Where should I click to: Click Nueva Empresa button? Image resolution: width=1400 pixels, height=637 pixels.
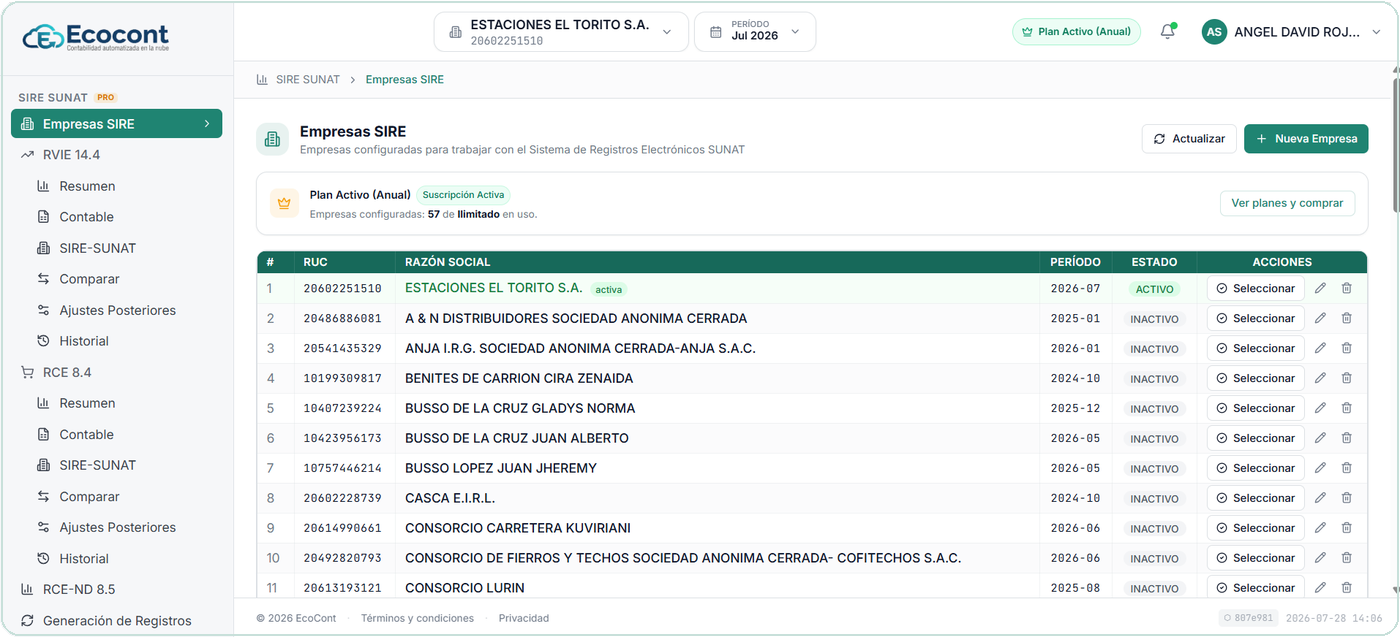pos(1306,139)
